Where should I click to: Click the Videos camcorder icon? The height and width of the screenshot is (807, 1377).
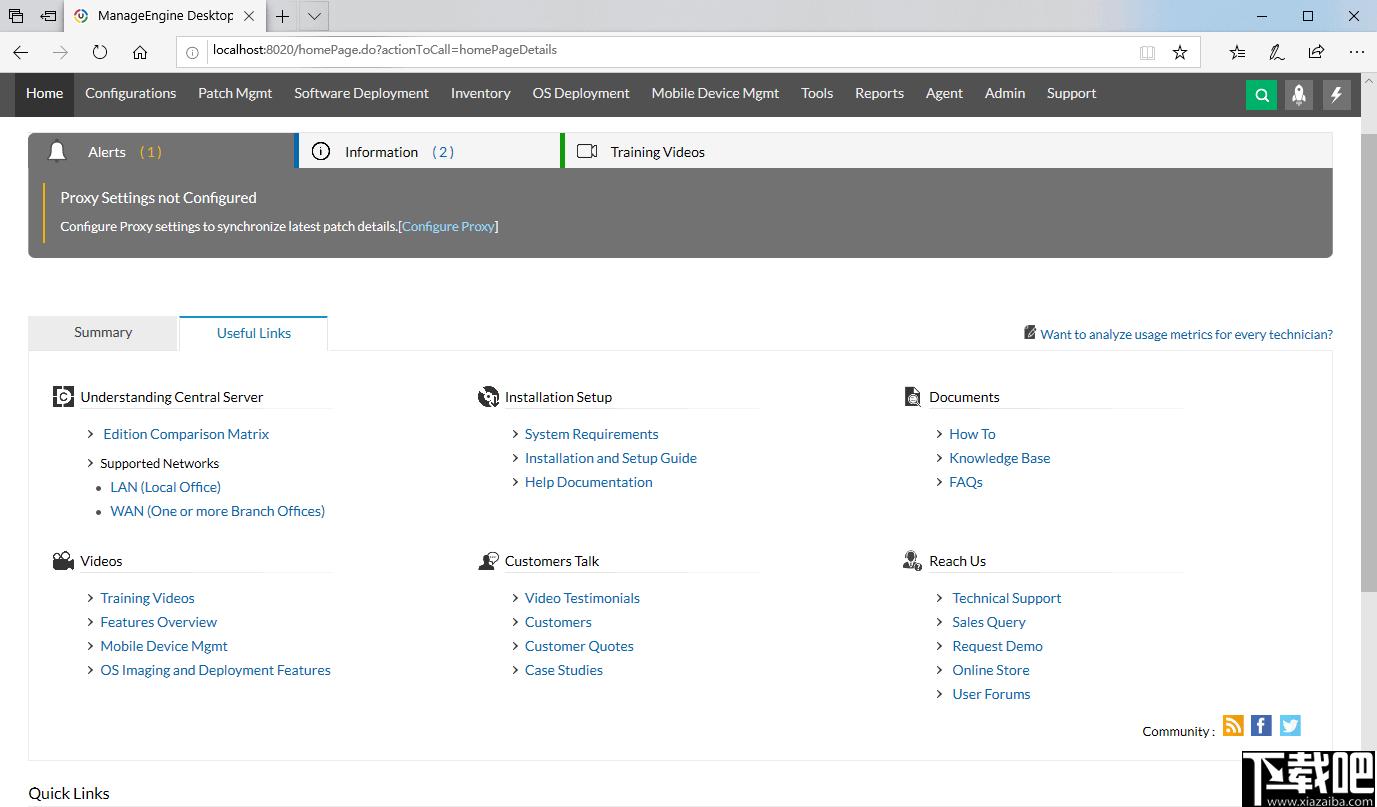[63, 561]
